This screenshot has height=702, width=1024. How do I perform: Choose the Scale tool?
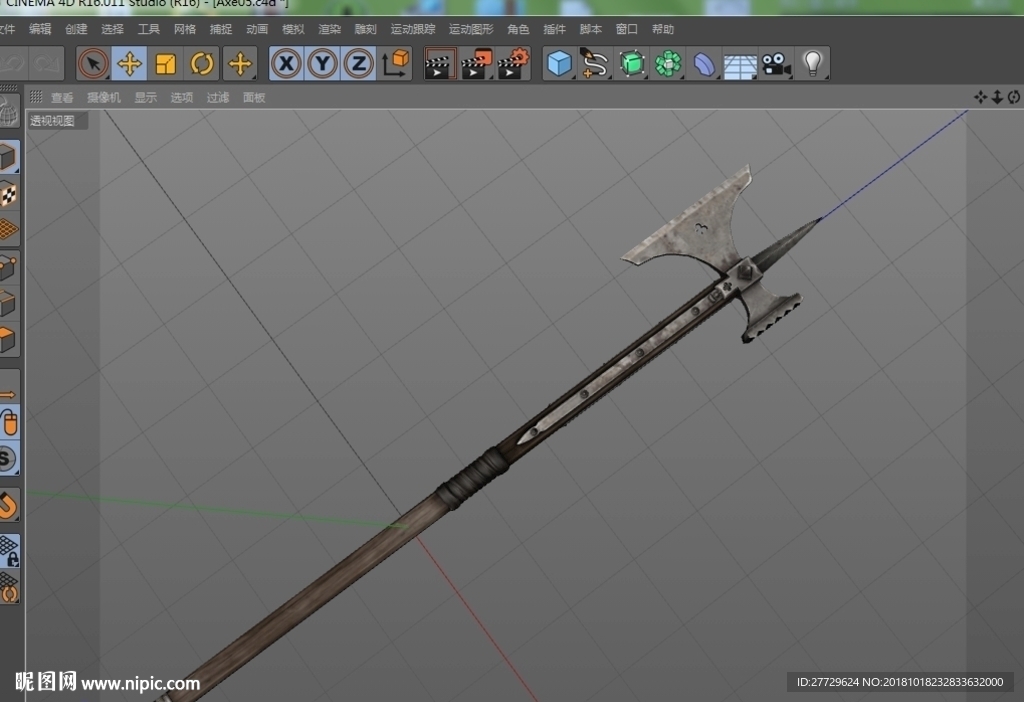[165, 64]
